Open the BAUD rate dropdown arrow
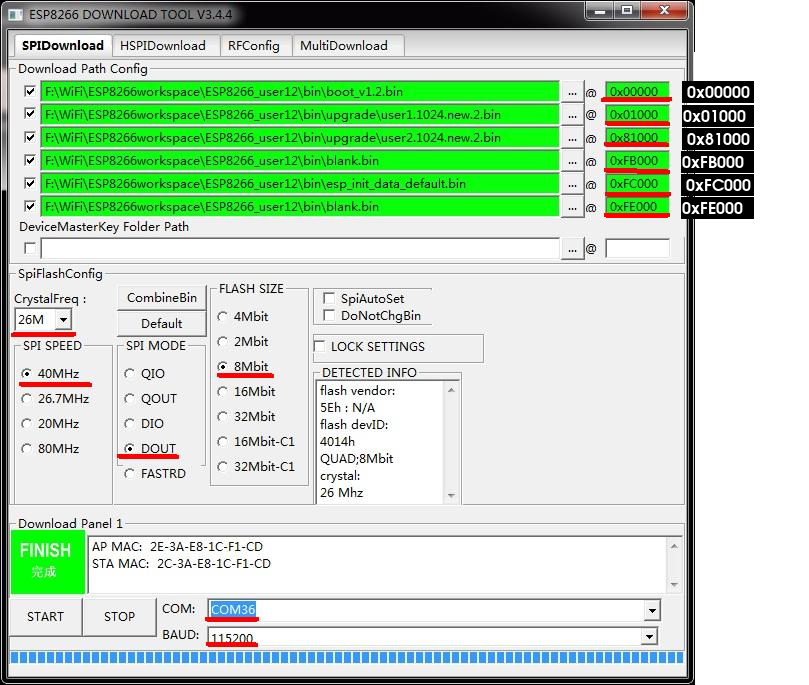The image size is (809, 685). click(x=649, y=637)
